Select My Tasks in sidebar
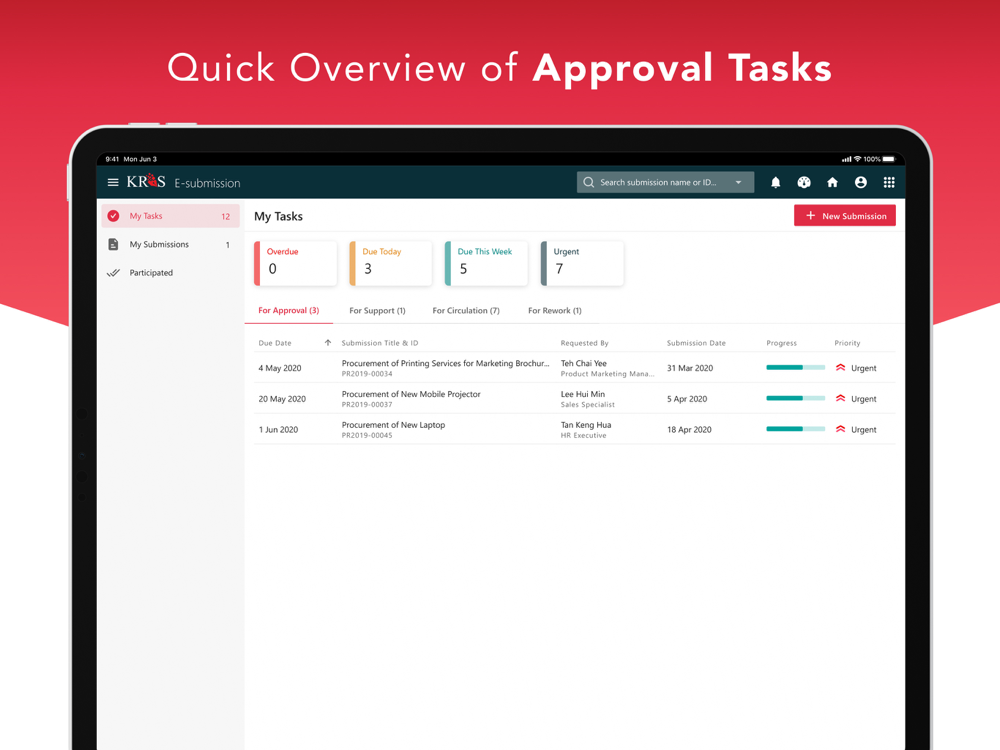Viewport: 1000px width, 750px height. 170,216
